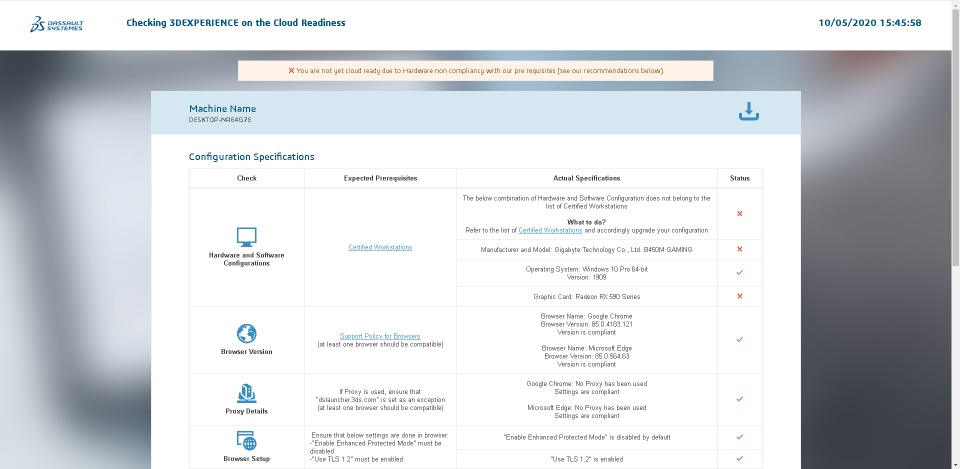This screenshot has height=469, width=960.
Task: Click Google Chrome No Proxy has been used text
Action: (587, 384)
